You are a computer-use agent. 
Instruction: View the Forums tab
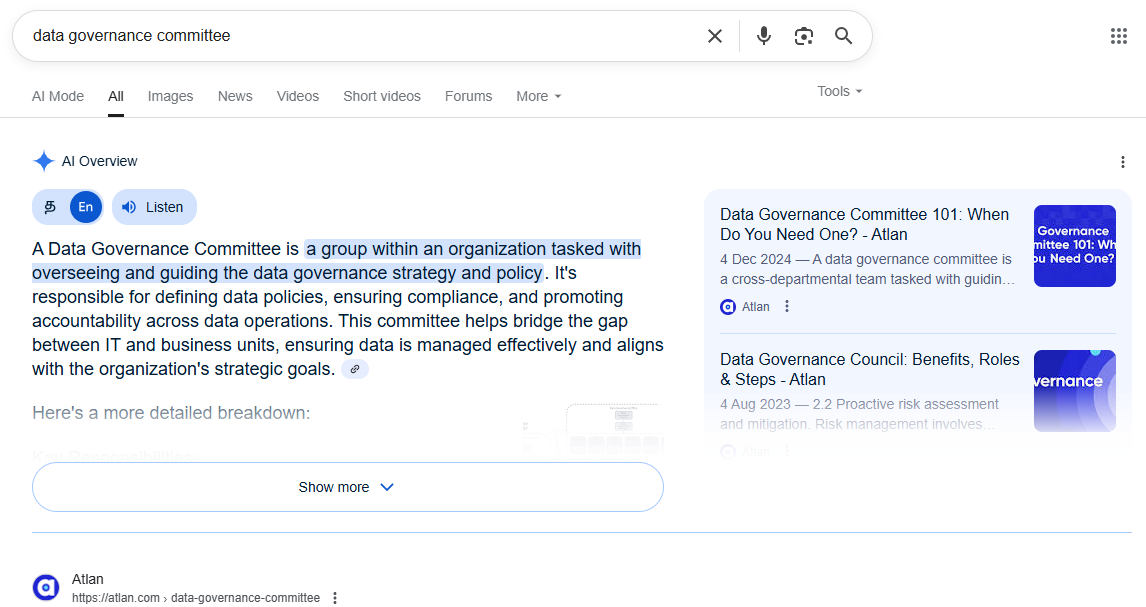click(x=468, y=96)
